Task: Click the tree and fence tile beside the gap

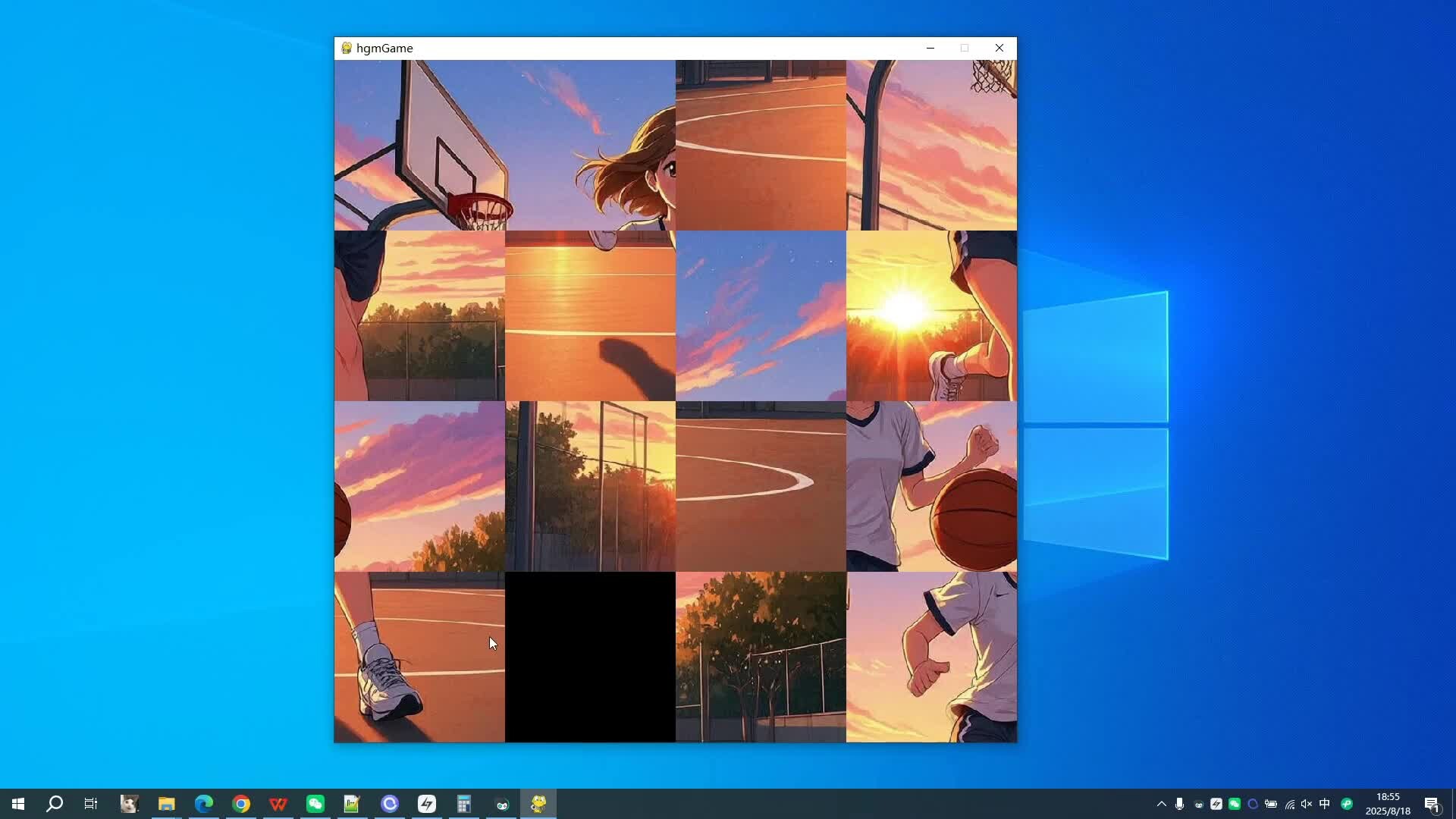Action: [x=761, y=657]
